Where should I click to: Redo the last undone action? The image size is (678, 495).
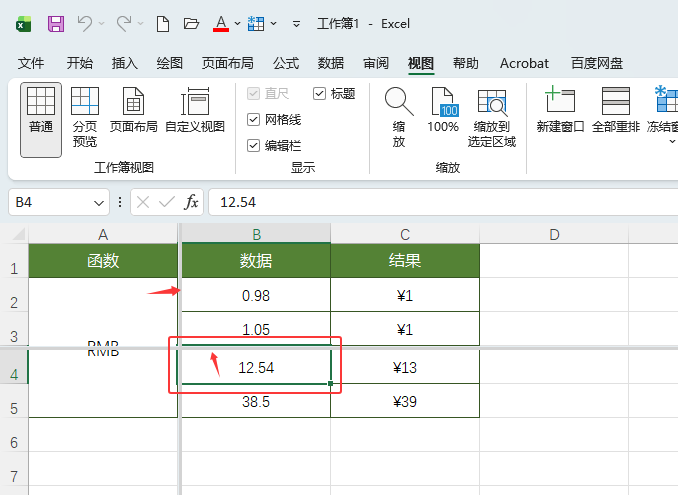coord(124,24)
